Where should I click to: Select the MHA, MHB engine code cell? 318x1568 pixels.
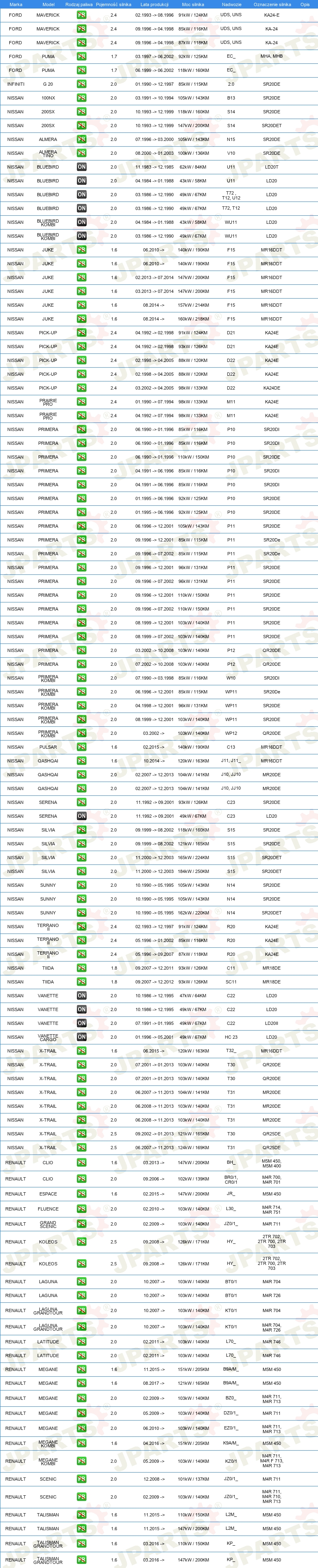(272, 56)
